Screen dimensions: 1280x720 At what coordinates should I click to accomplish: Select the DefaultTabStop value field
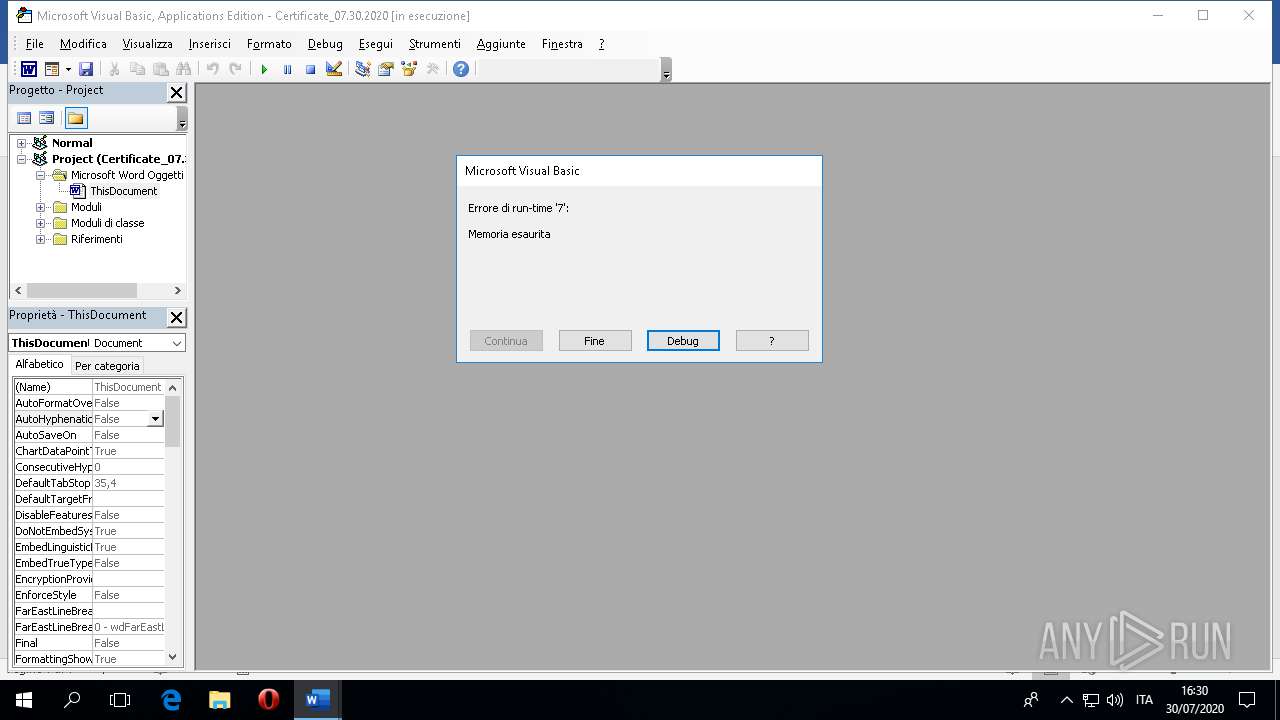coord(128,483)
